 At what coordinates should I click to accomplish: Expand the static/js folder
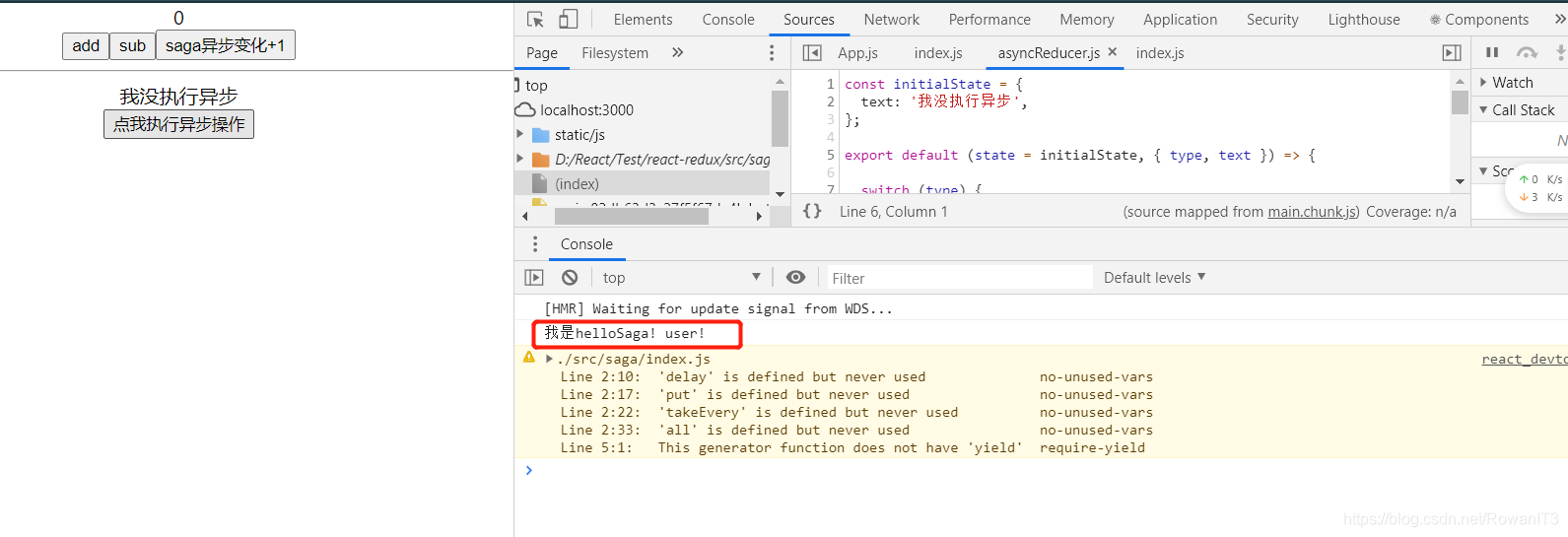520,134
